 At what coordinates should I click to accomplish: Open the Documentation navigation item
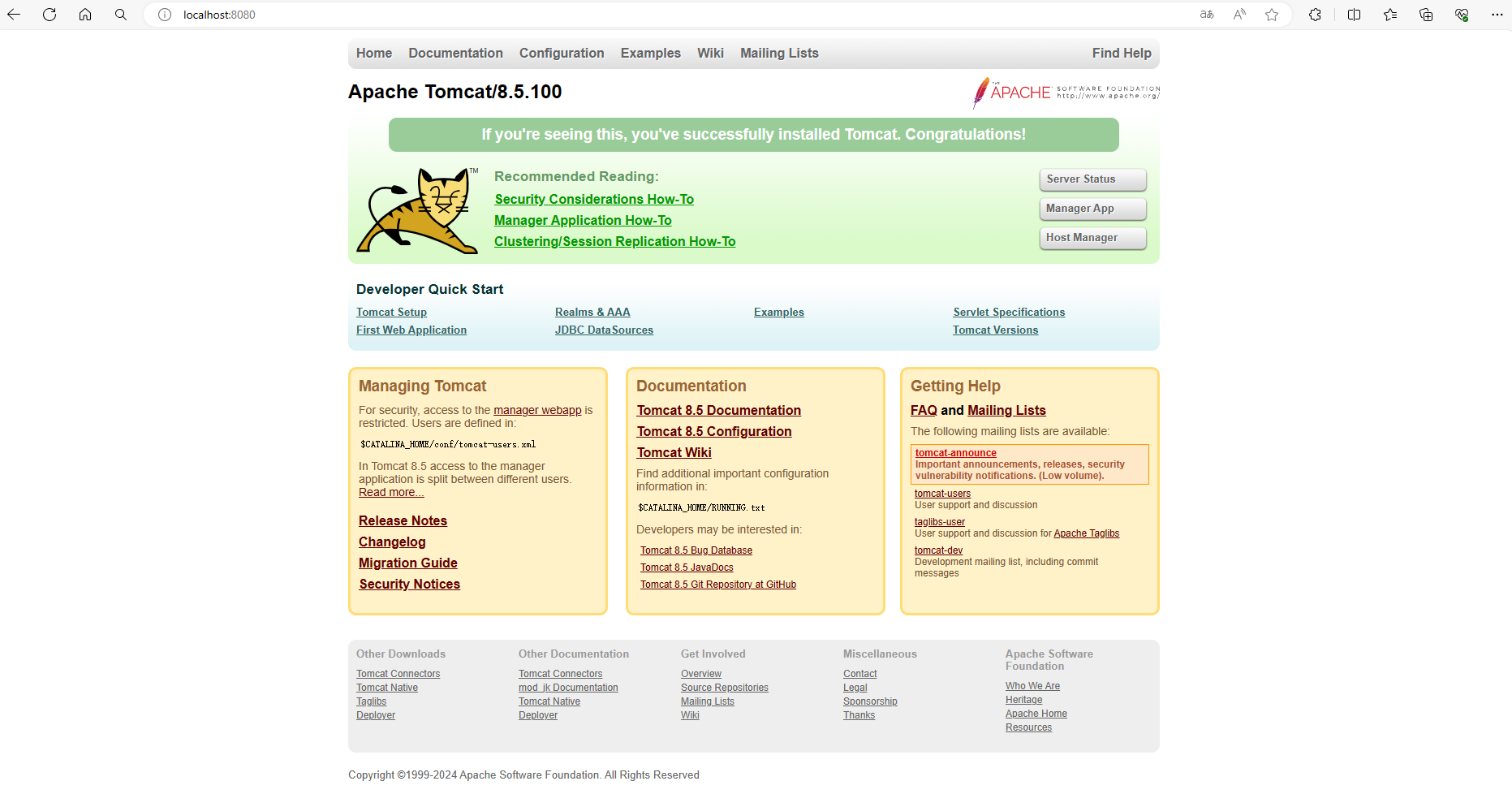click(455, 53)
